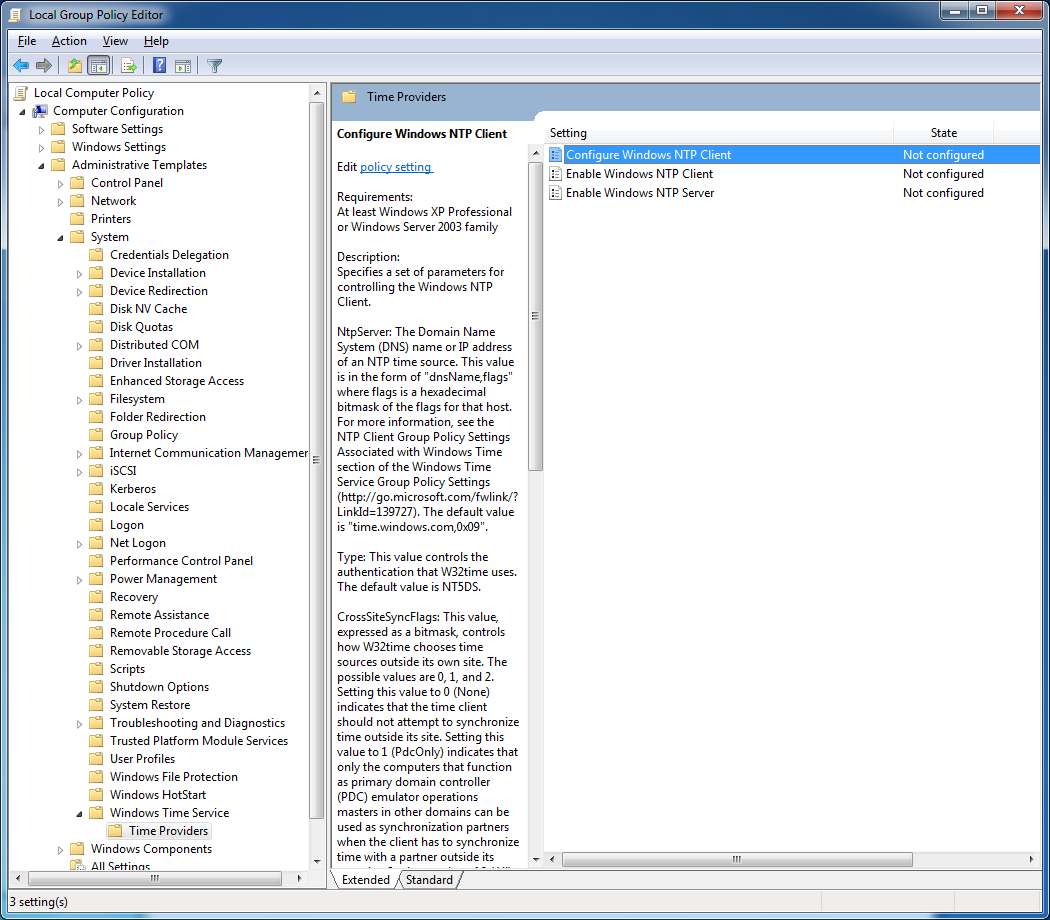Expand the Network tree node

click(x=58, y=200)
